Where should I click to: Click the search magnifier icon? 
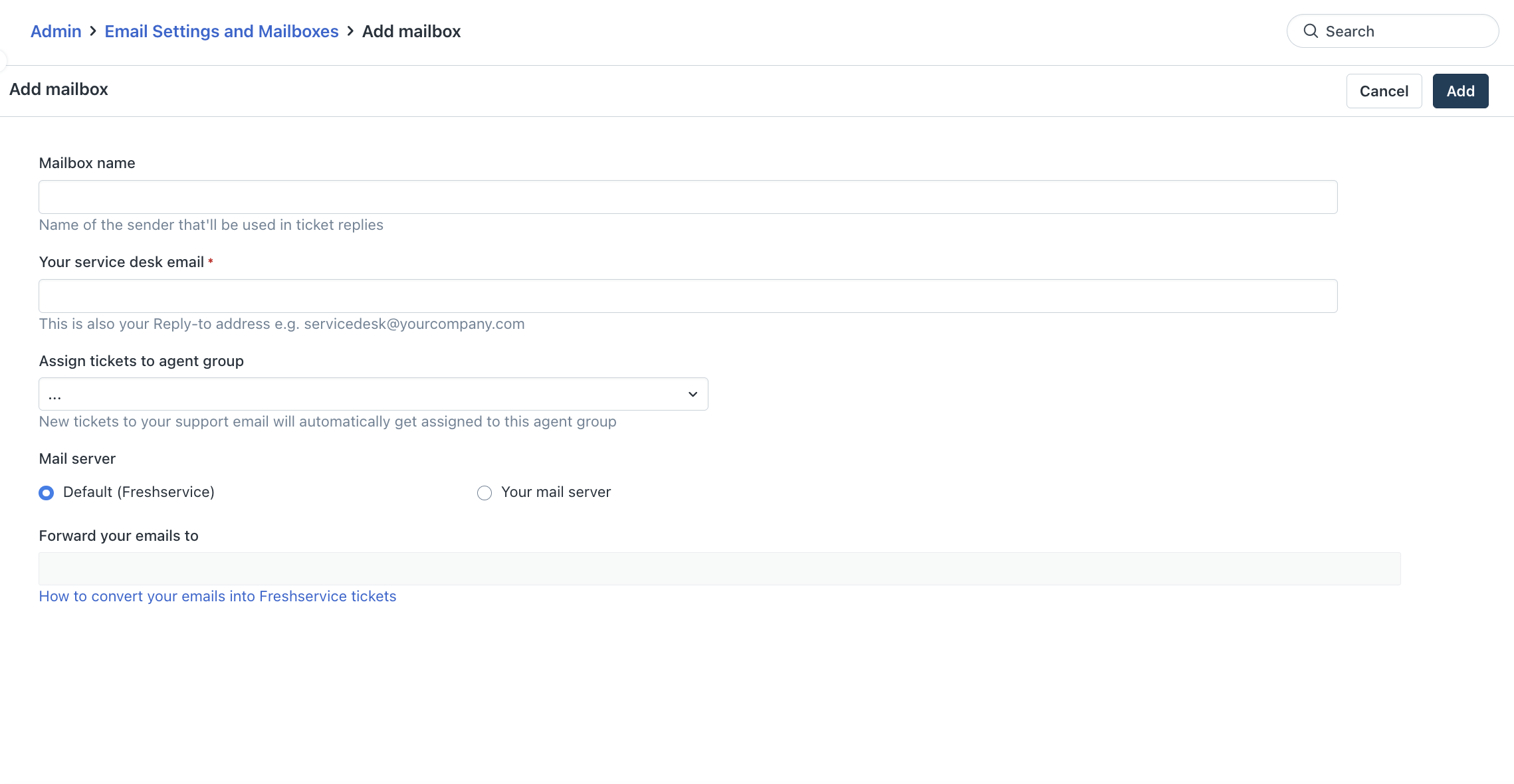pos(1310,31)
